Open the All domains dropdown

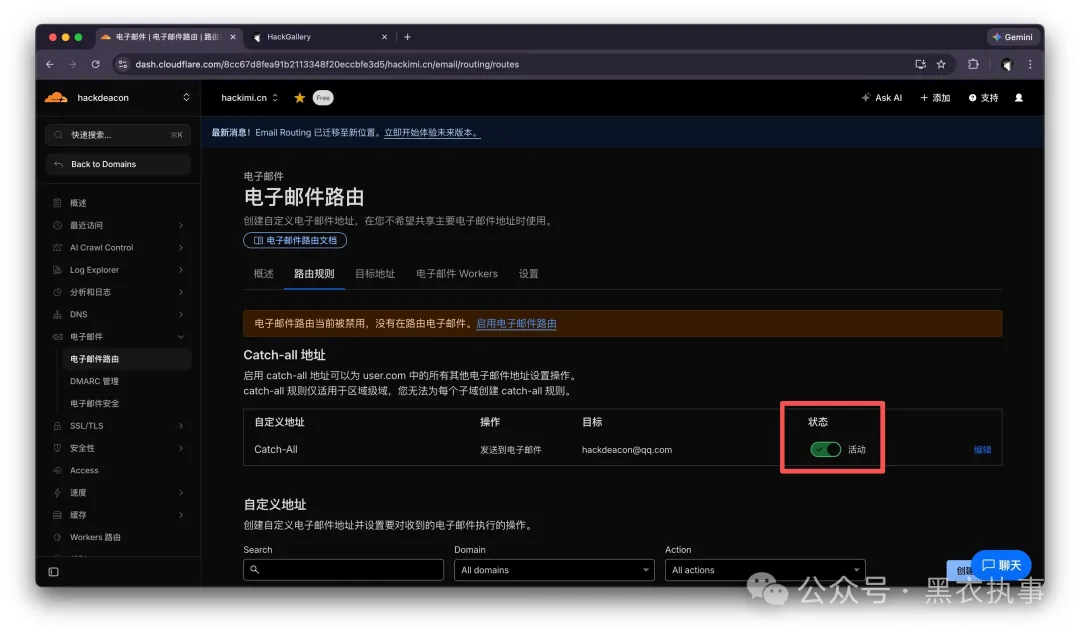[x=554, y=570]
